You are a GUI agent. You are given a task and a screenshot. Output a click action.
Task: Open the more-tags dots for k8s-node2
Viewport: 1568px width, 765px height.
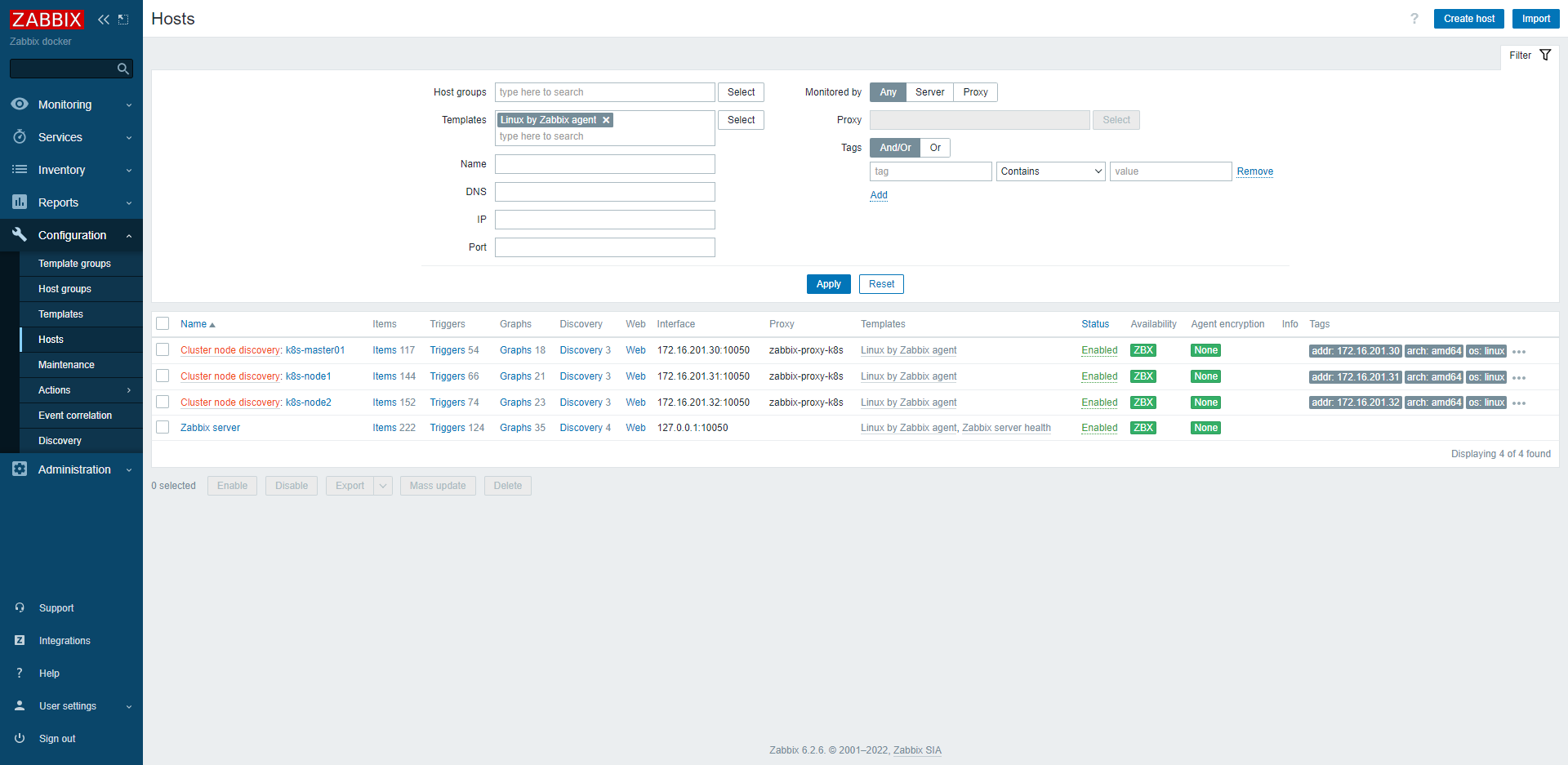point(1519,403)
